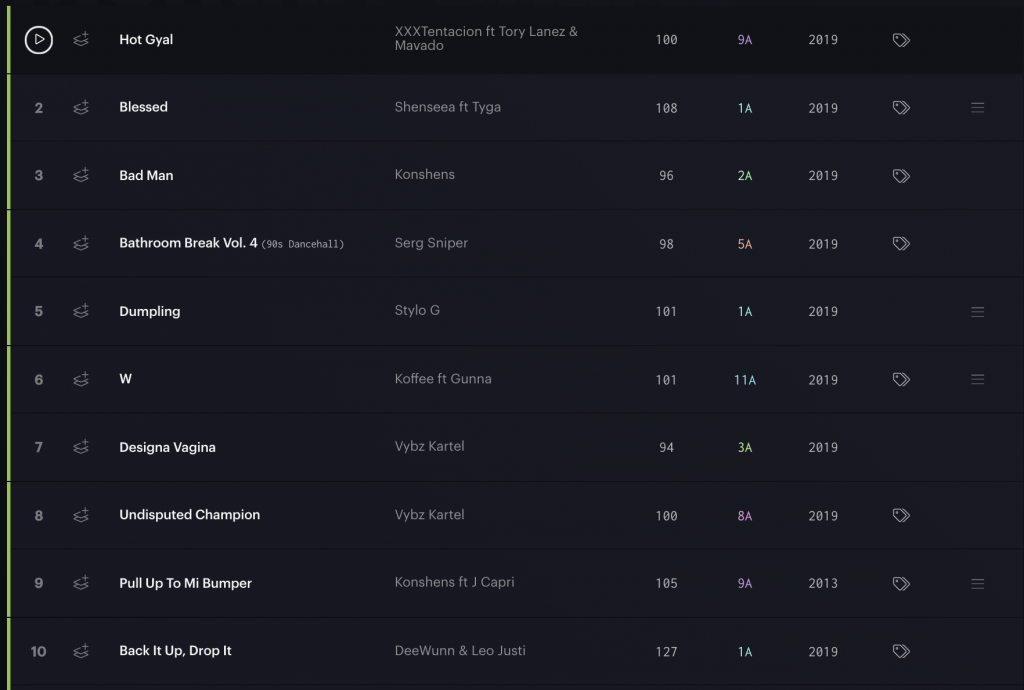This screenshot has width=1024, height=690.
Task: Open artist Shenseea ft Tyga
Action: 447,107
